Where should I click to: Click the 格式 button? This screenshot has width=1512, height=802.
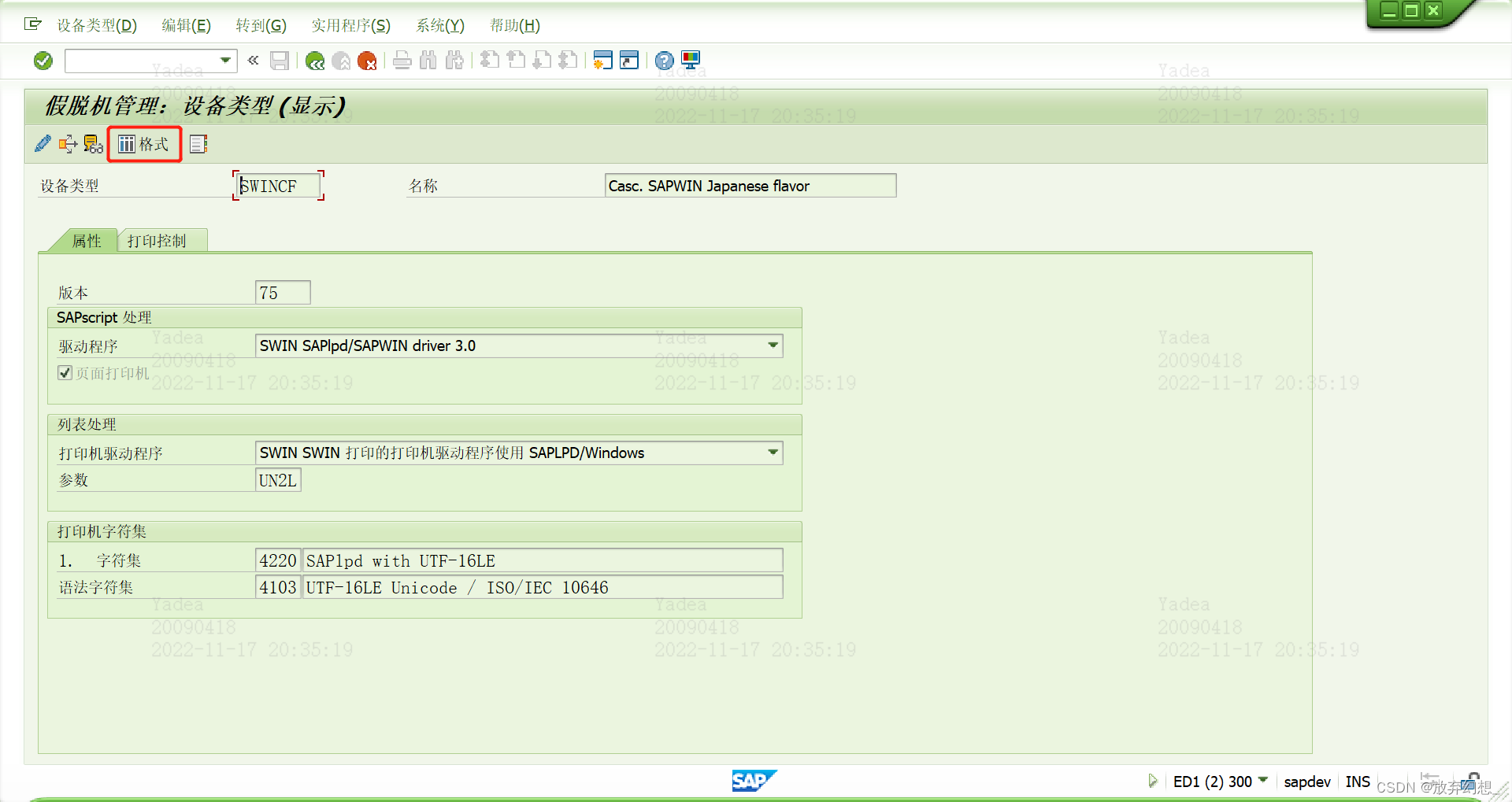coord(144,144)
